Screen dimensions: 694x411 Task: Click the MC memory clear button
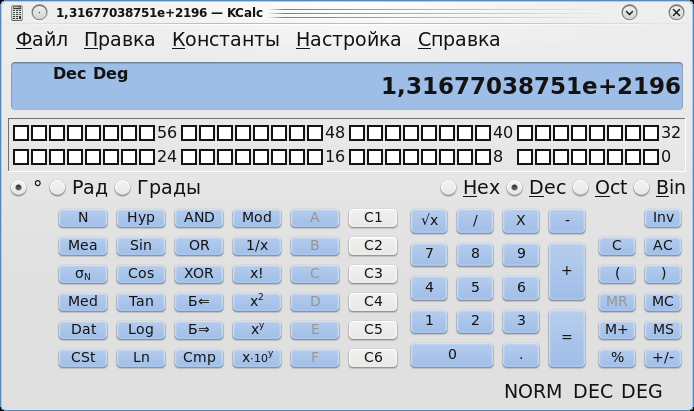[x=663, y=301]
